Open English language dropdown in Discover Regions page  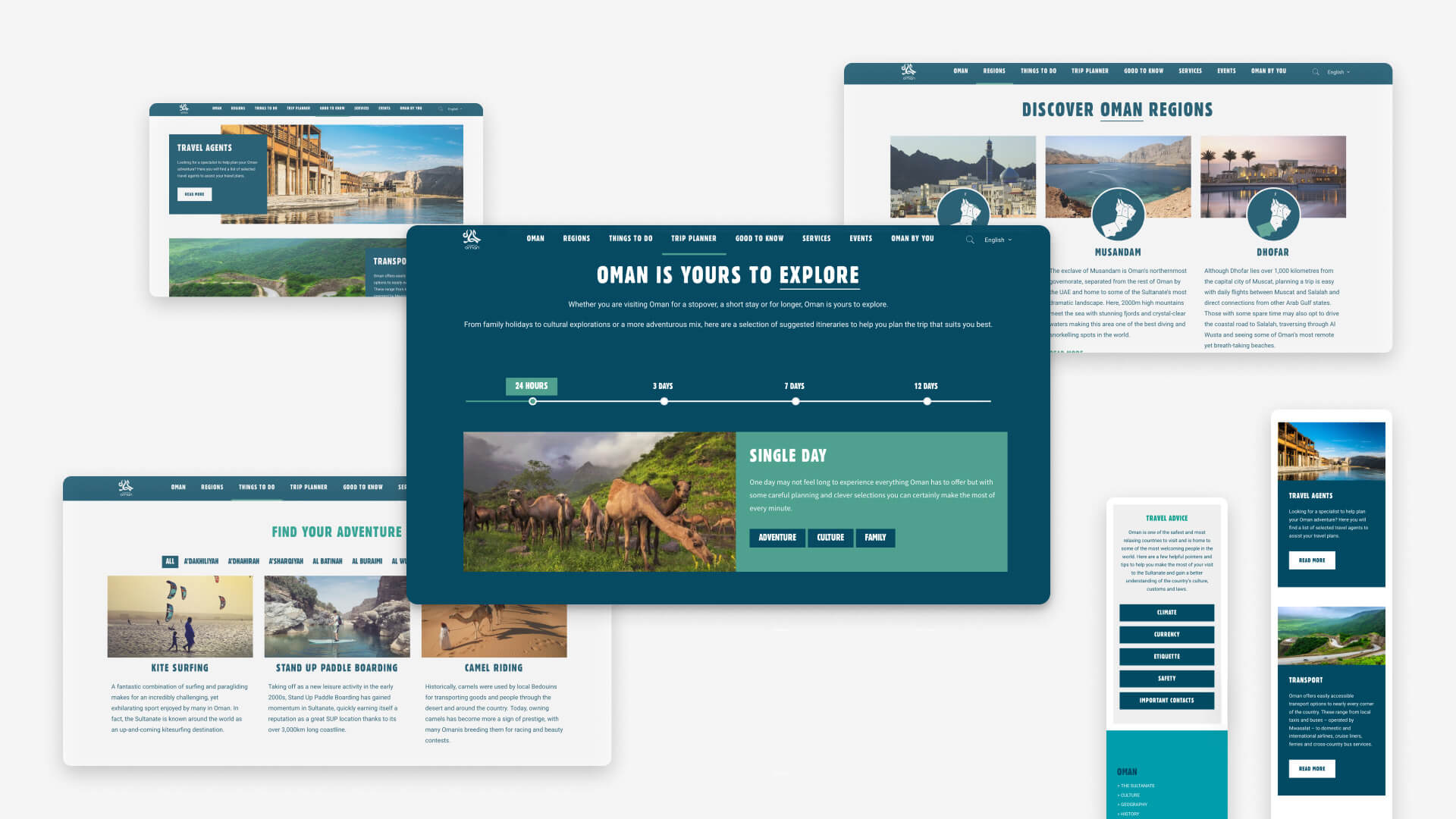(x=1338, y=72)
